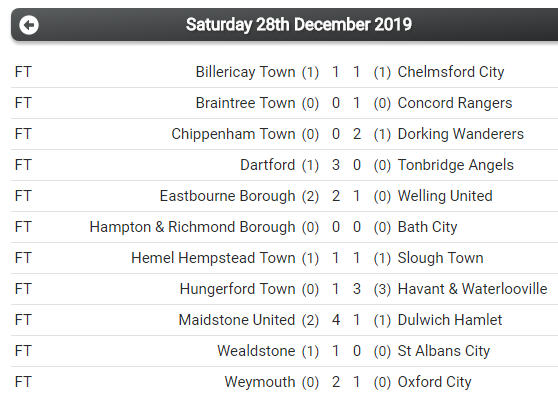Screen dimensions: 558x405
Task: Open Wealdstone match row FT status
Action: tap(23, 351)
